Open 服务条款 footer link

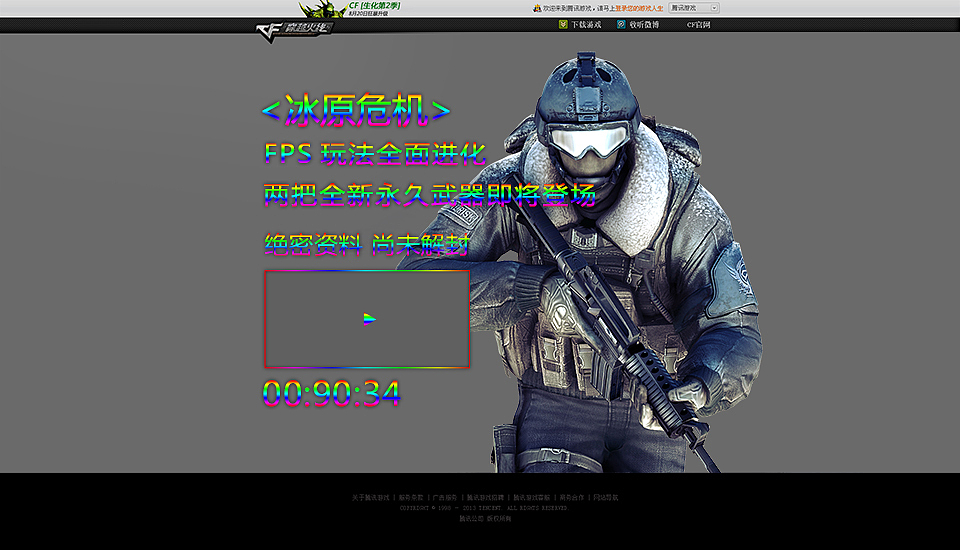click(411, 497)
